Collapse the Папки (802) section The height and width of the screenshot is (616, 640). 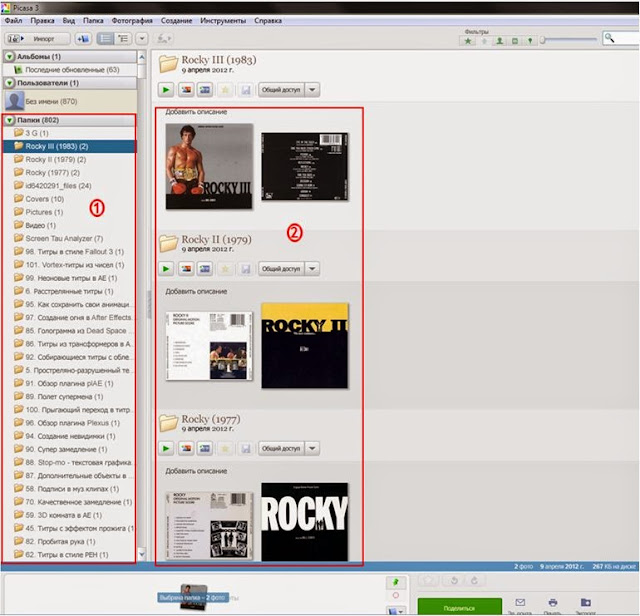pos(9,120)
